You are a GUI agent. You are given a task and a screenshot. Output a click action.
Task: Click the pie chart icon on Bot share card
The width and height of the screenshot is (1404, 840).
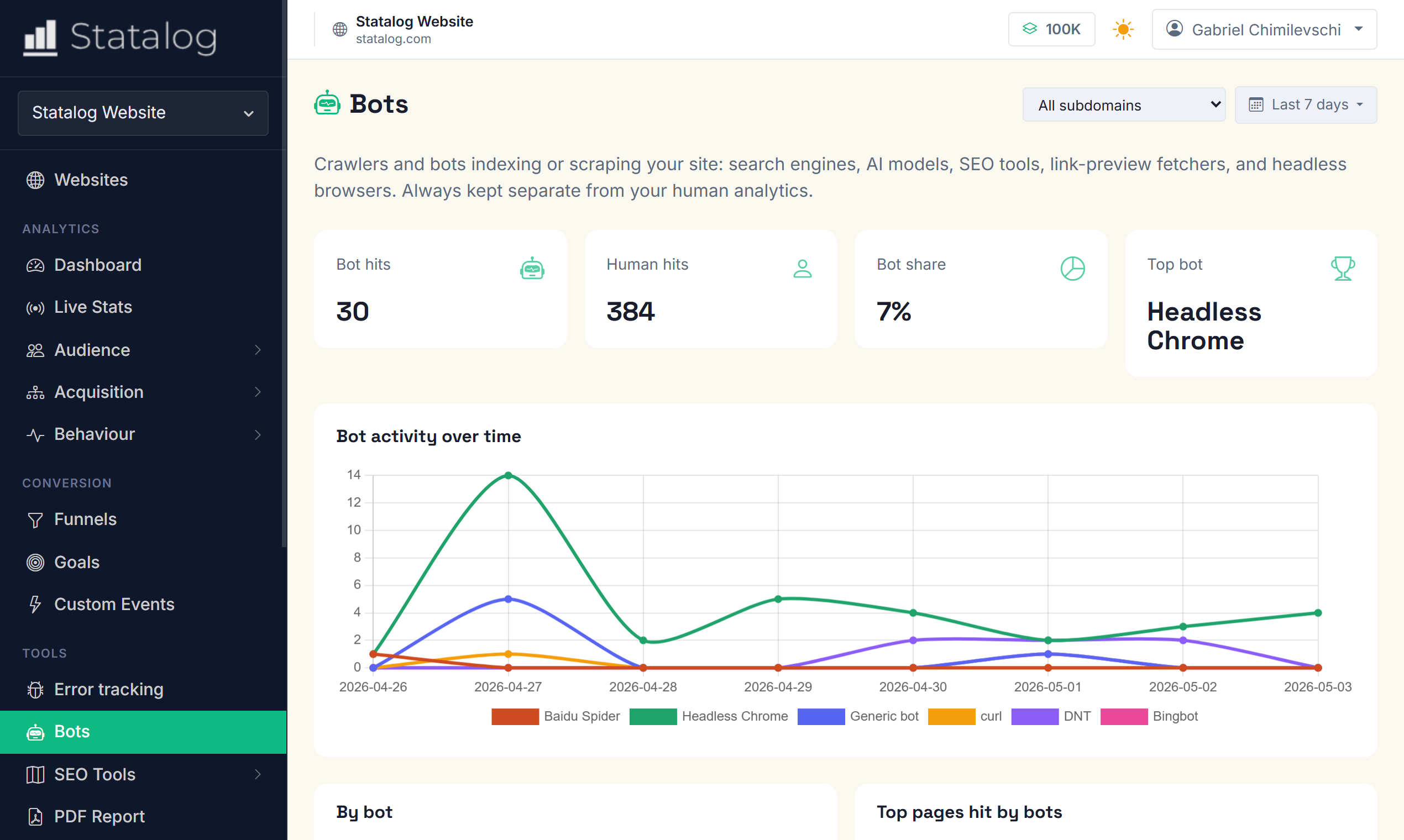[1072, 268]
